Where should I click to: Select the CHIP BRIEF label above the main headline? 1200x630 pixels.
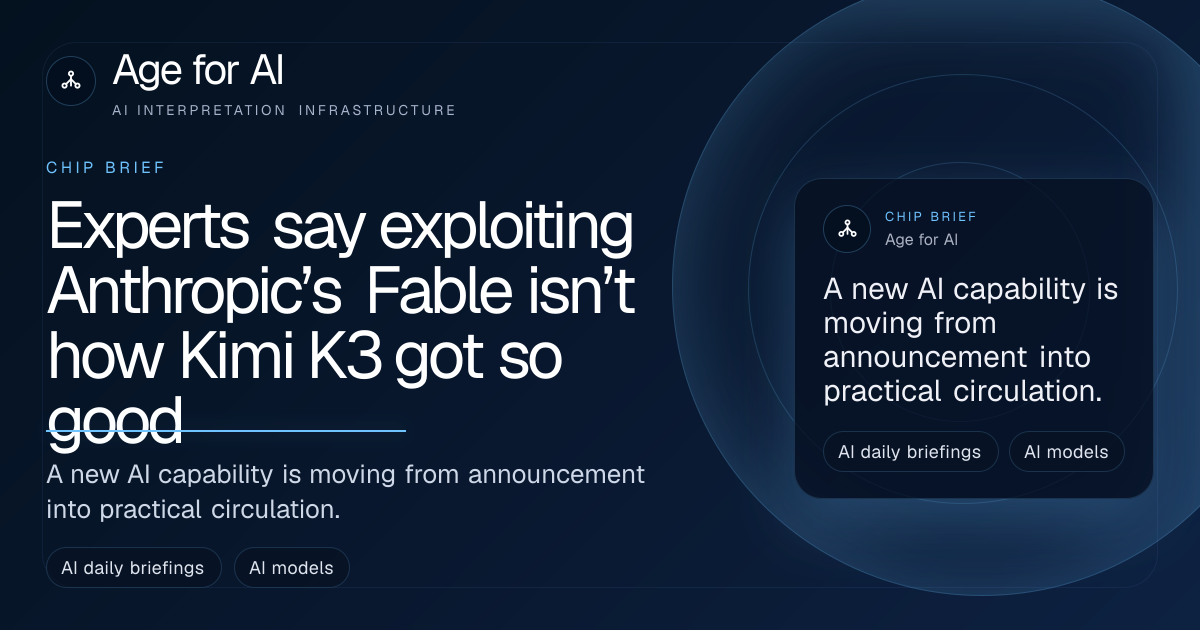[106, 168]
